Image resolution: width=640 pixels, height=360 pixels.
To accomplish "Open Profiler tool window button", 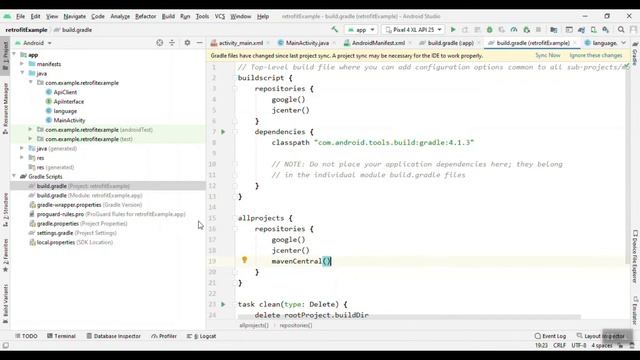I will pos(164,336).
